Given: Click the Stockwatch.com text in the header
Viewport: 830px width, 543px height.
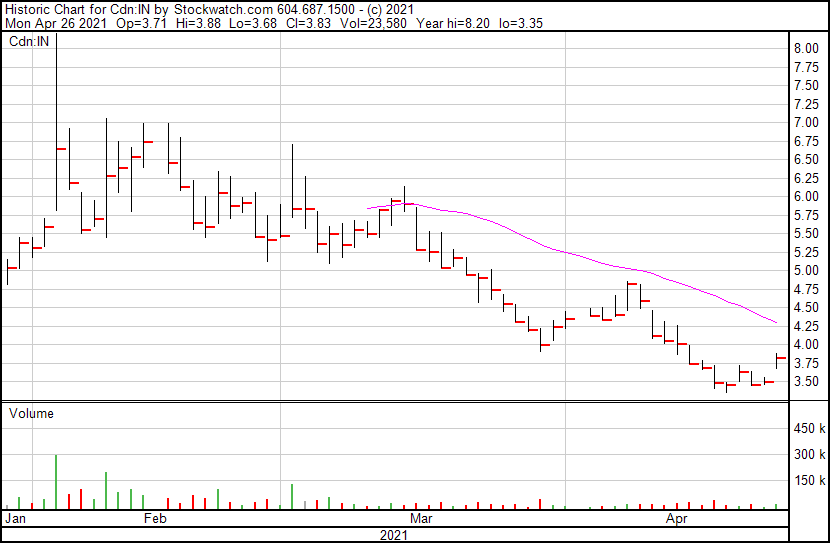Looking at the screenshot, I should [x=223, y=10].
